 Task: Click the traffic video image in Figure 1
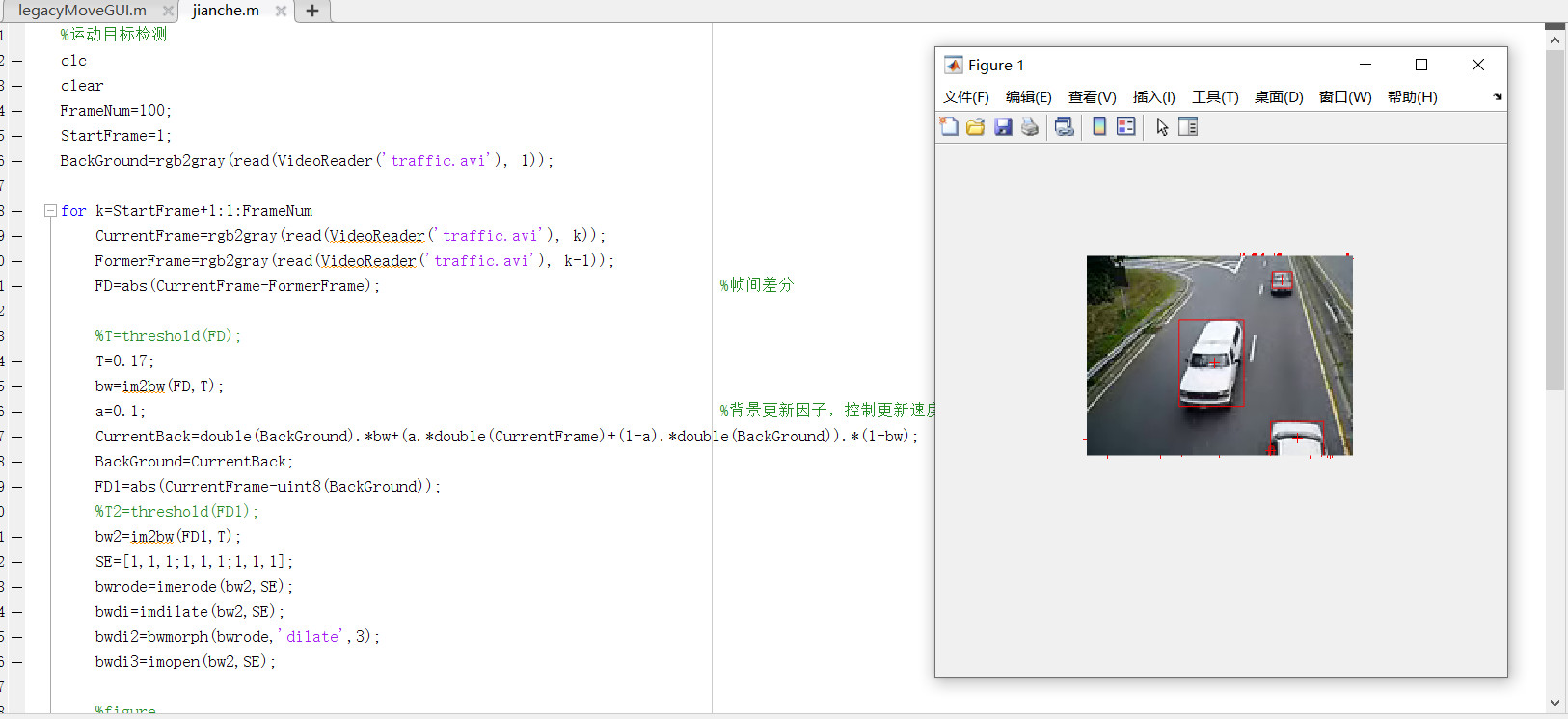click(1219, 355)
